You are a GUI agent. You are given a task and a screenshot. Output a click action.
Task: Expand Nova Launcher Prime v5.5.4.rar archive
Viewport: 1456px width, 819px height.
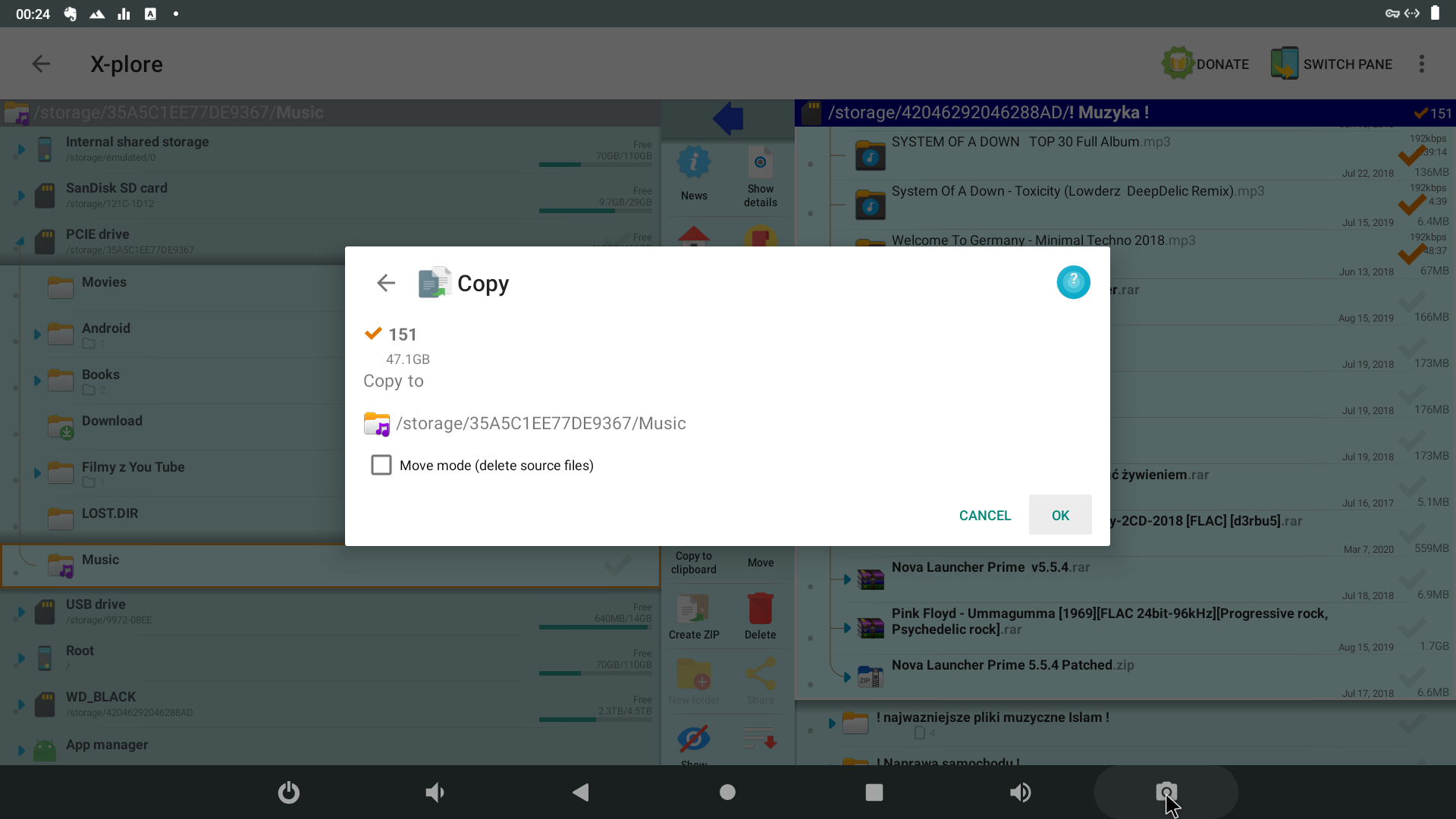coord(847,579)
